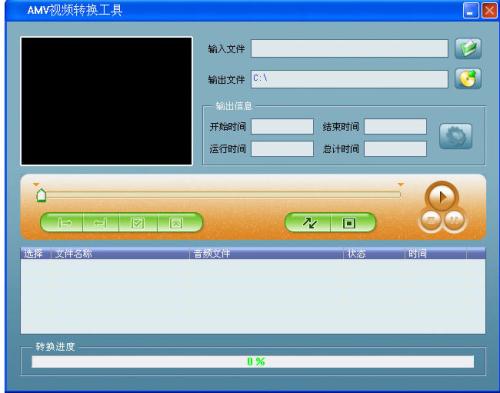The height and width of the screenshot is (393, 500).
Task: Focus the 输出文件 field showing C:\
Action: tap(349, 79)
